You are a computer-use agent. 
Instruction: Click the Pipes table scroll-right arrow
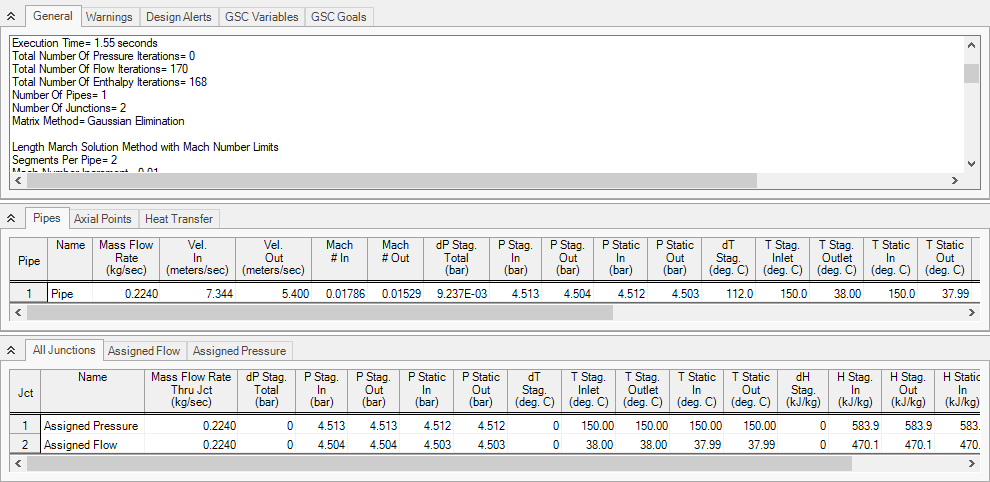pyautogui.click(x=972, y=312)
